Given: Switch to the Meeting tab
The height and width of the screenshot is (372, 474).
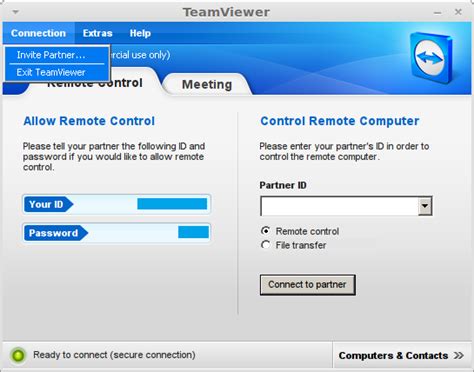Looking at the screenshot, I should [207, 84].
